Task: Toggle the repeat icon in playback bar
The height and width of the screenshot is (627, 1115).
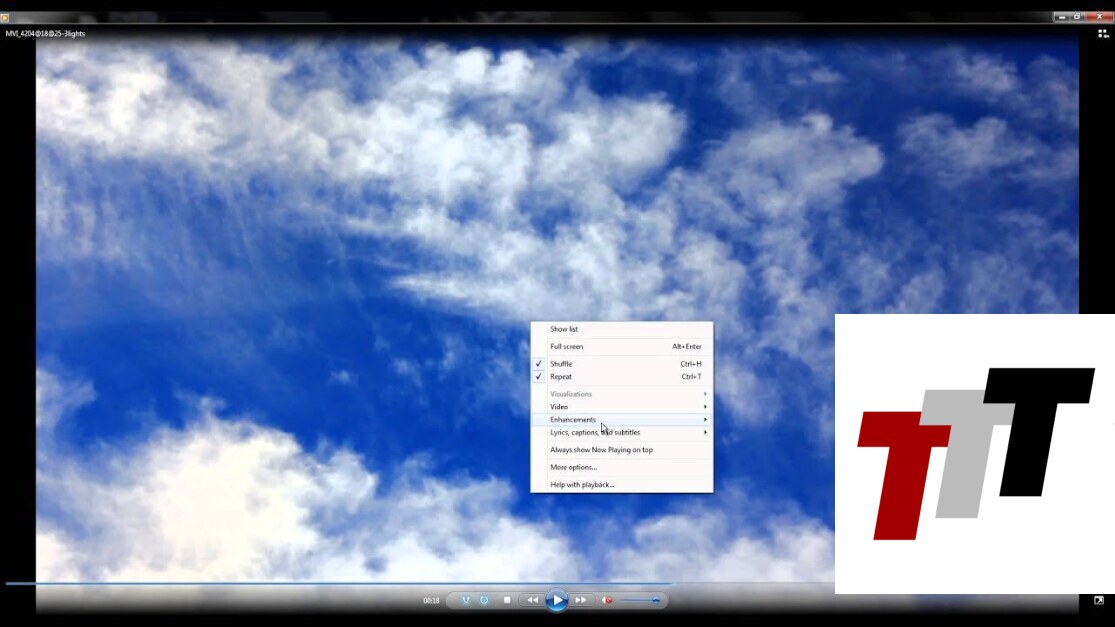Action: 484,600
